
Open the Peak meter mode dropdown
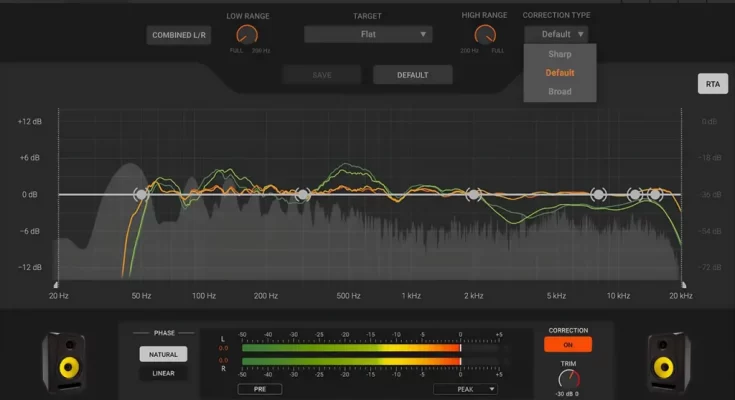[x=465, y=389]
